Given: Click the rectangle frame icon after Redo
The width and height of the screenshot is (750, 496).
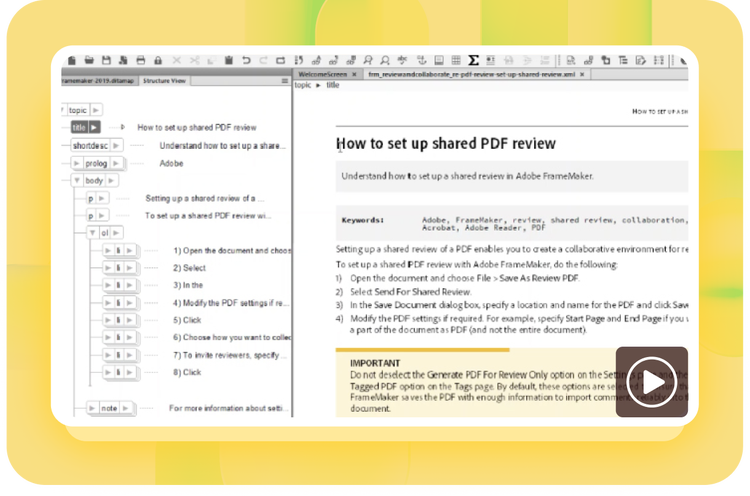Looking at the screenshot, I should coord(281,60).
